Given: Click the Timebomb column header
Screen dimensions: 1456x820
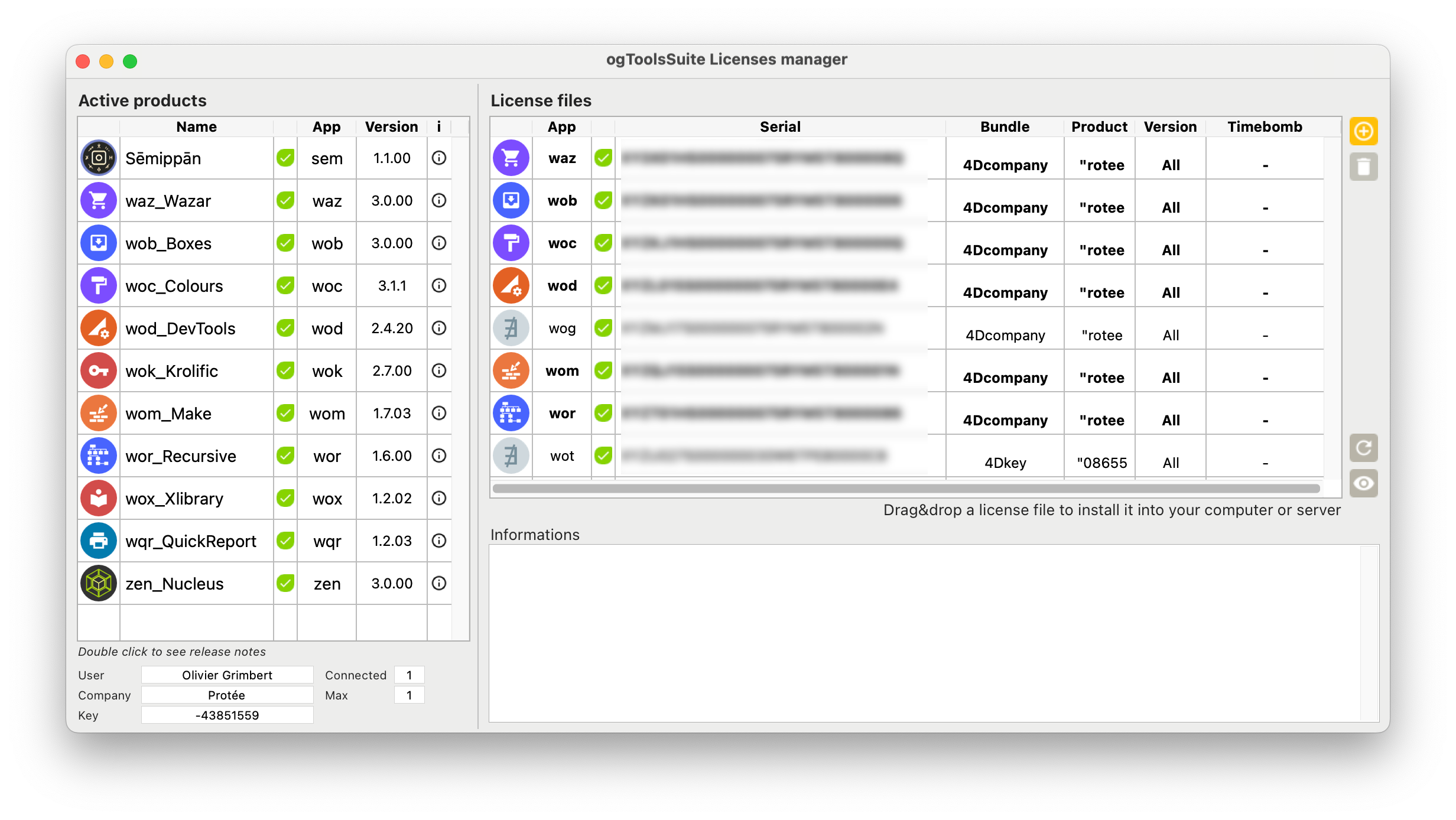Looking at the screenshot, I should (1265, 127).
